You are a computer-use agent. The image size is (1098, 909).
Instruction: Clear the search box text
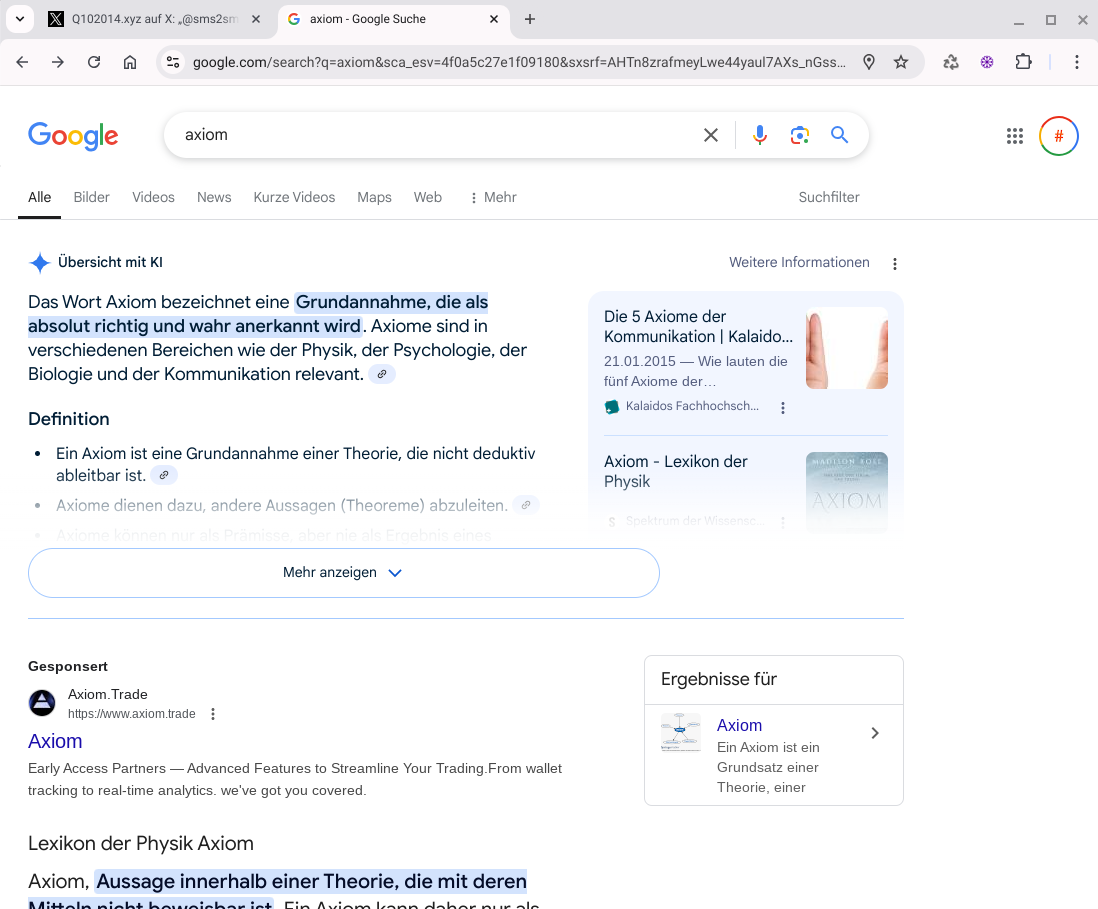711,135
